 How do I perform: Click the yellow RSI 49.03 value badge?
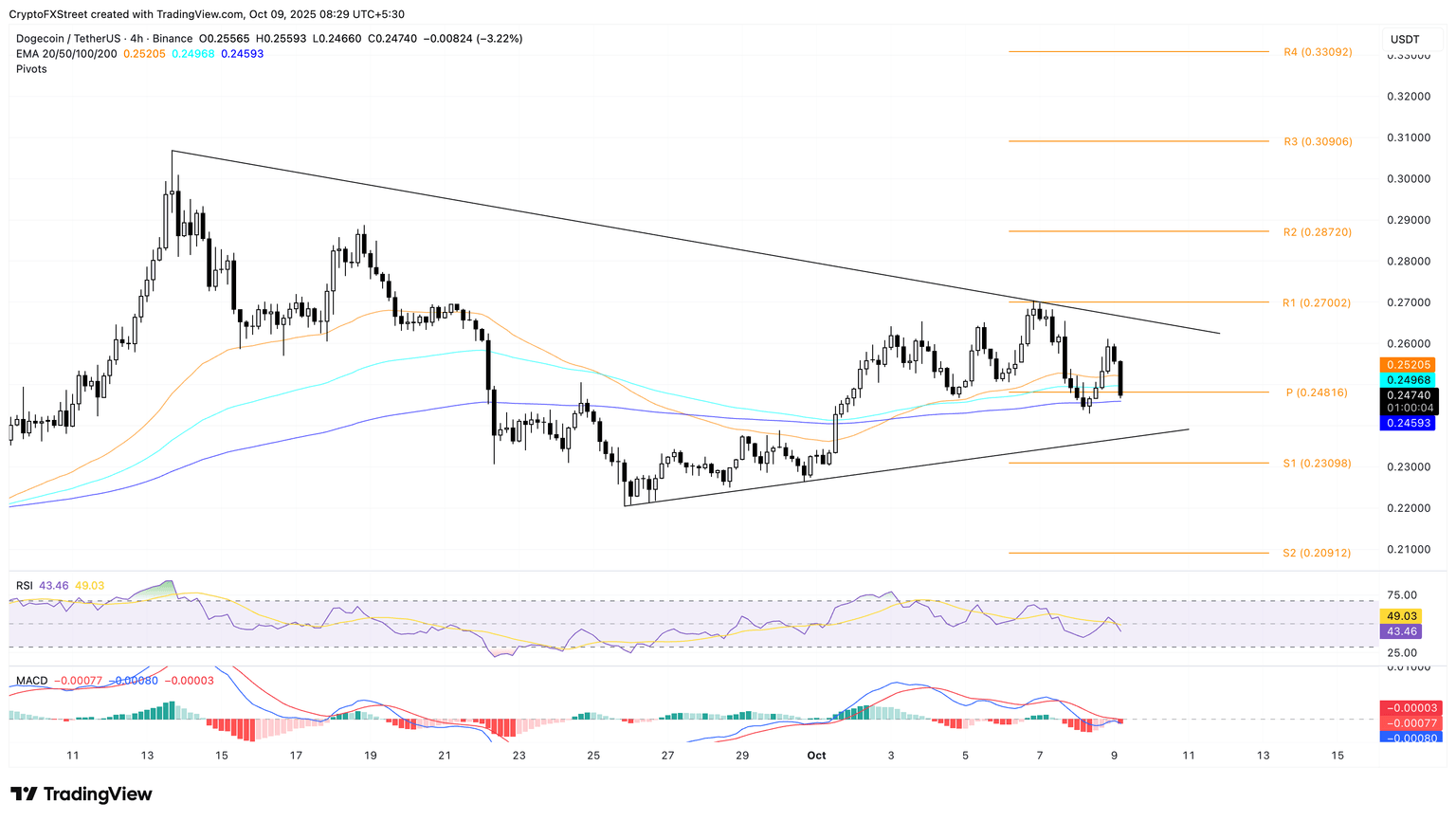(x=1402, y=615)
